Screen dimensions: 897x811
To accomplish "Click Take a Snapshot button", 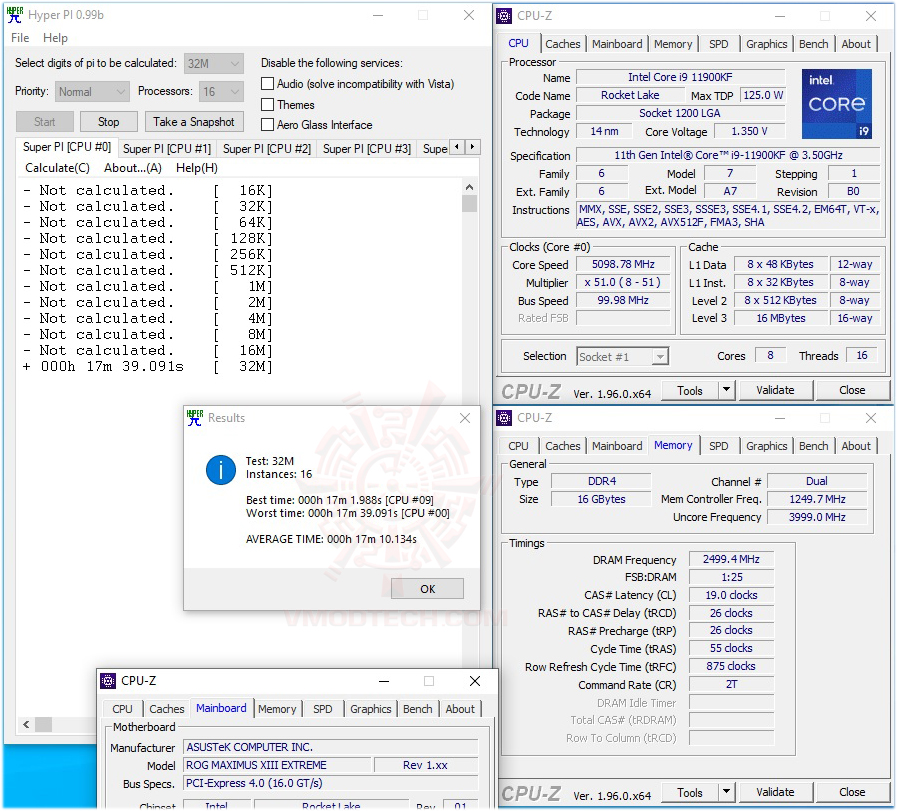I will [193, 122].
